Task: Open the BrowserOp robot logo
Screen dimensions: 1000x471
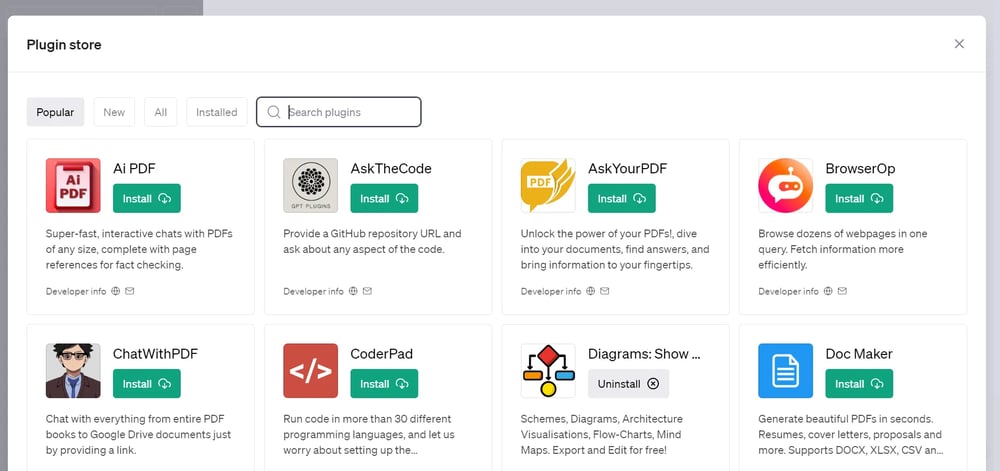Action: point(786,185)
